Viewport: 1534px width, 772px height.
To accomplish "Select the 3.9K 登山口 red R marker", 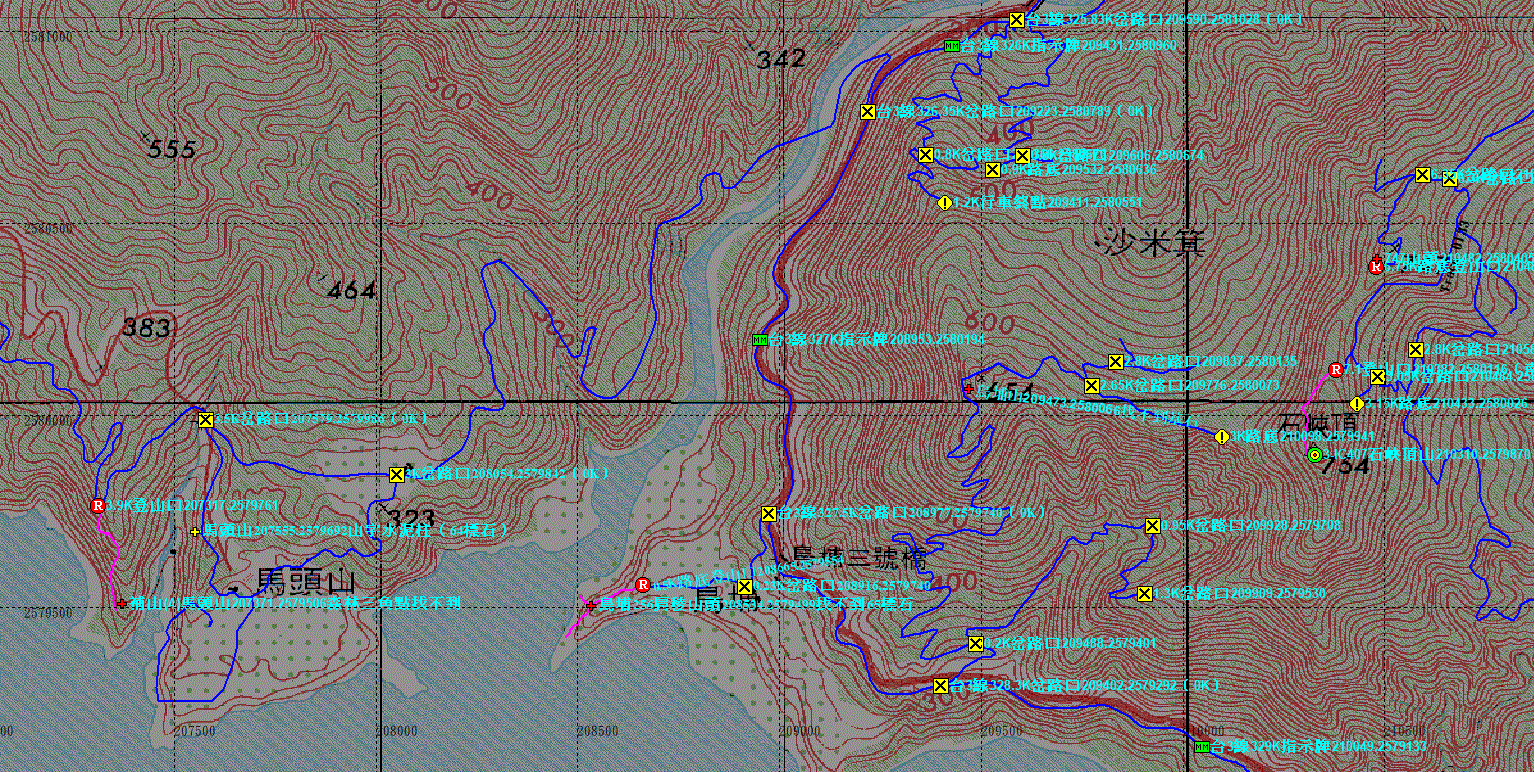I will [98, 506].
